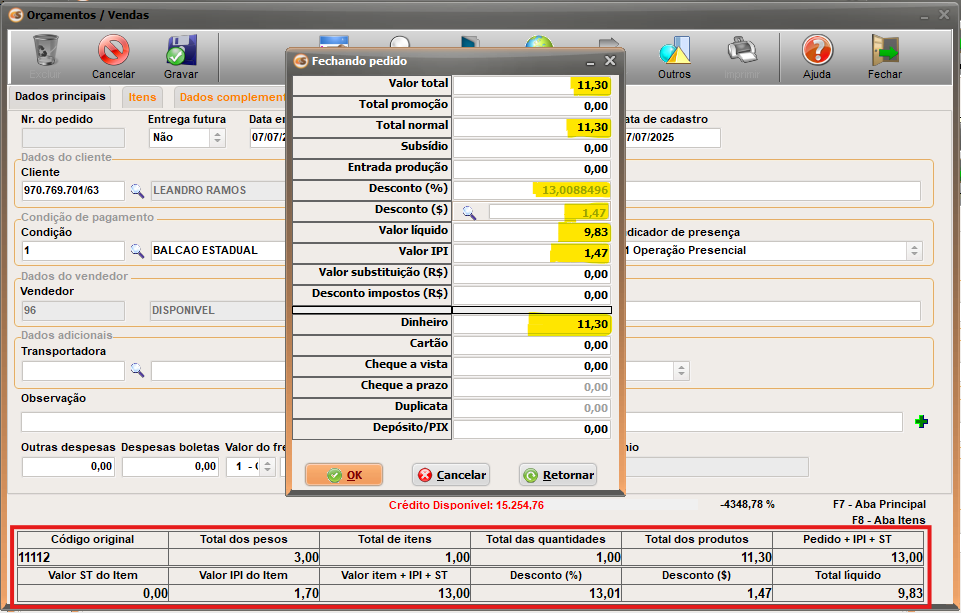
Task: Click the Transportadora search magnifier icon
Action: pos(137,371)
